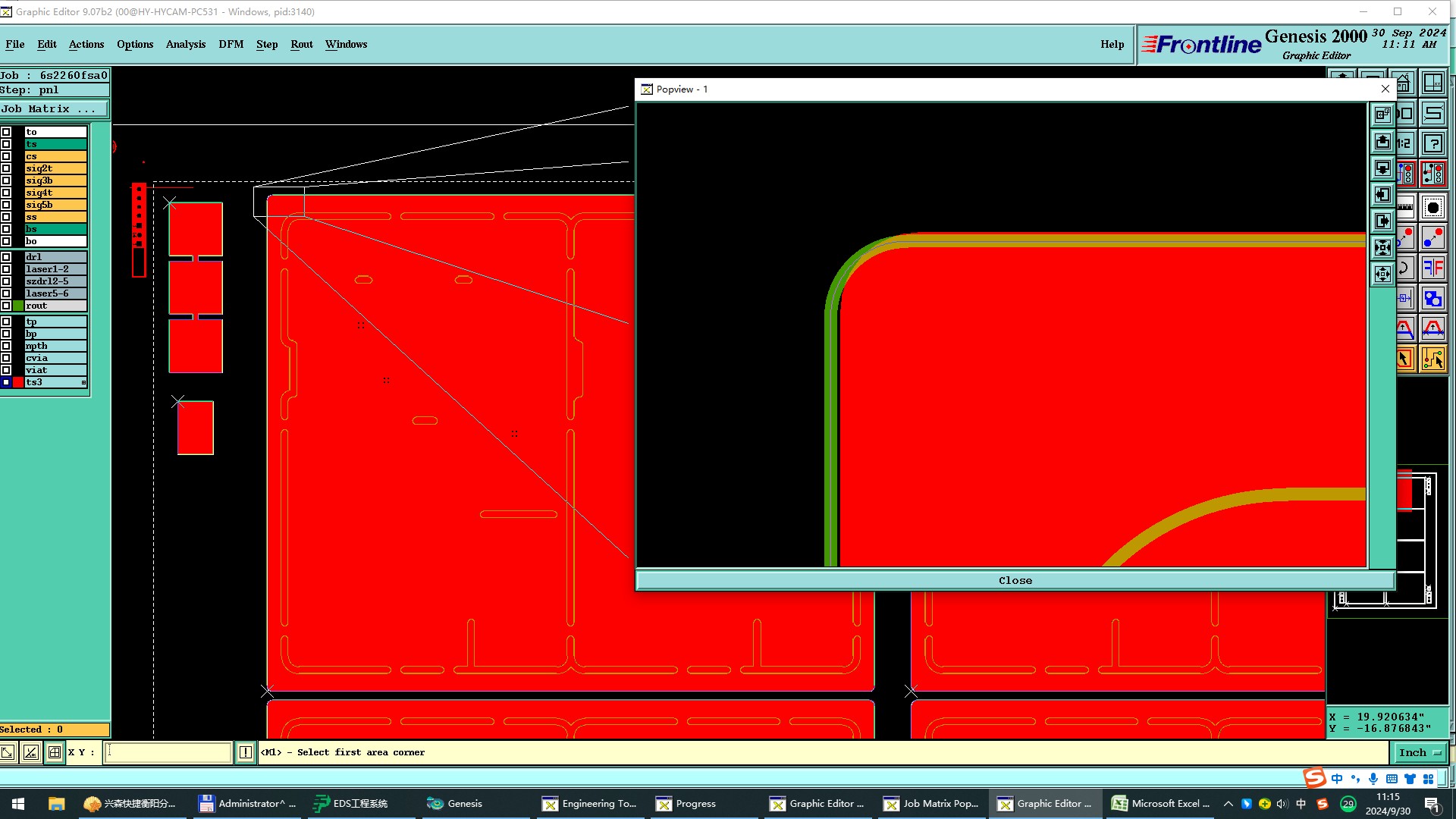Click the Job Matrix ... button

pyautogui.click(x=55, y=109)
